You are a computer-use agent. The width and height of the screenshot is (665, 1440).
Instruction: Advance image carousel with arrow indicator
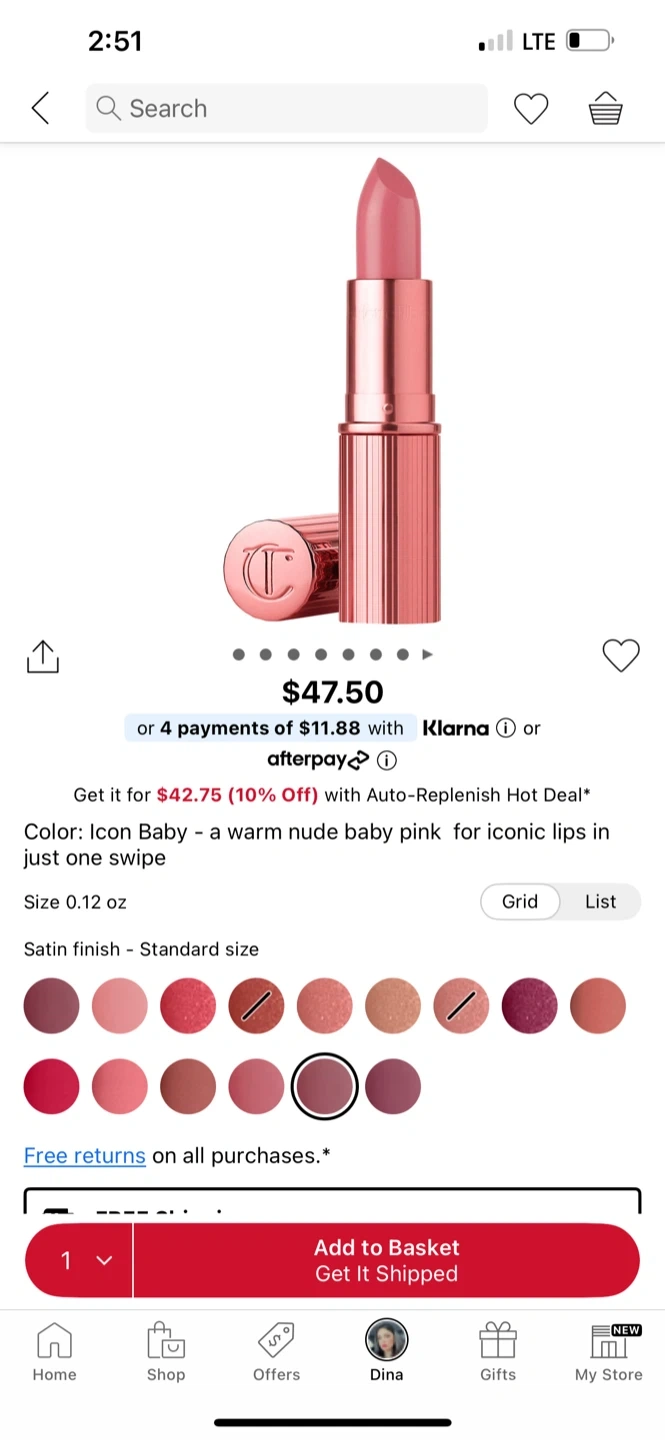coord(428,655)
